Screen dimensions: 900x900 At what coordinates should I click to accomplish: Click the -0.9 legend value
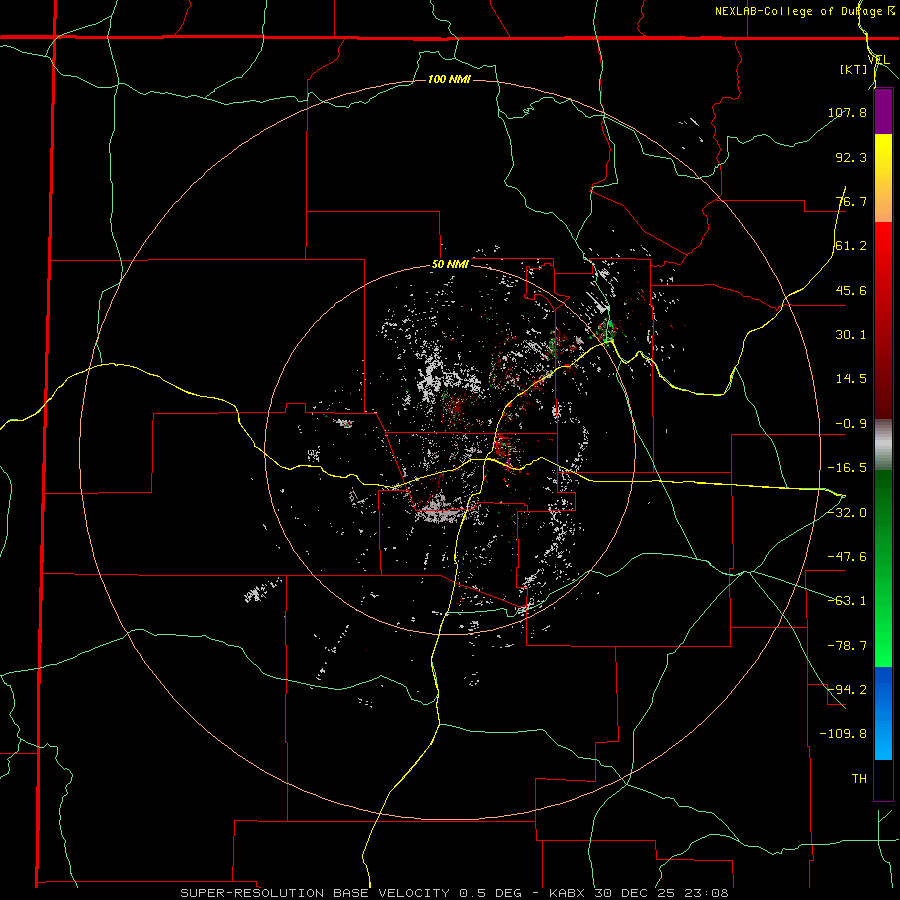[x=851, y=424]
